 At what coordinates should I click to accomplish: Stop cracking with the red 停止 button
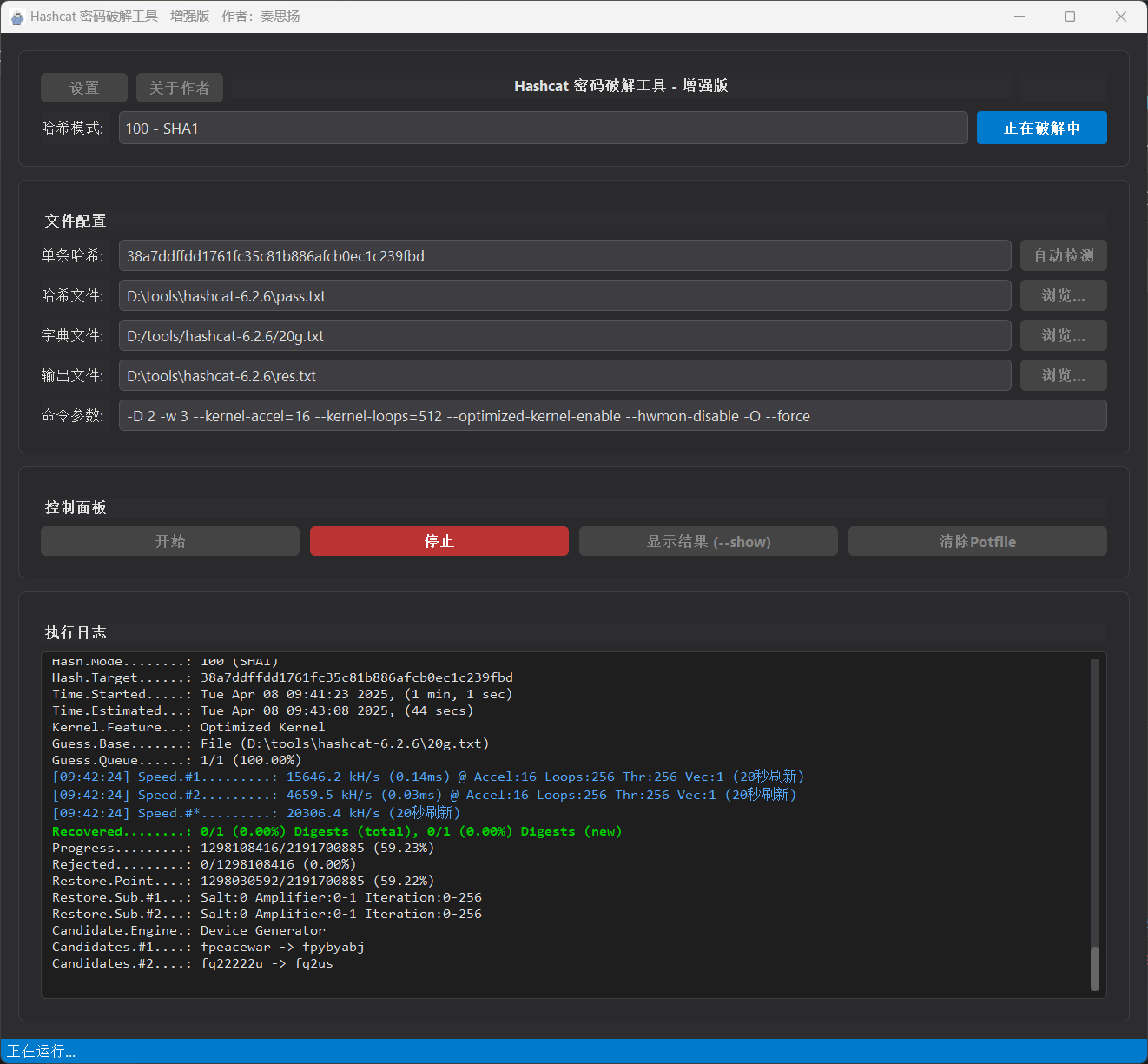[439, 541]
